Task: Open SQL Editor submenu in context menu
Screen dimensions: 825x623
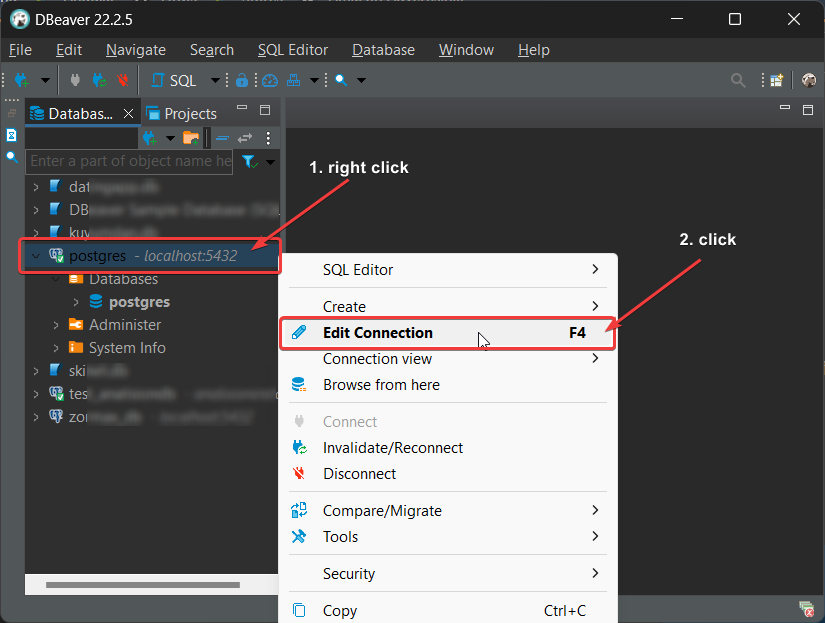Action: pos(447,269)
